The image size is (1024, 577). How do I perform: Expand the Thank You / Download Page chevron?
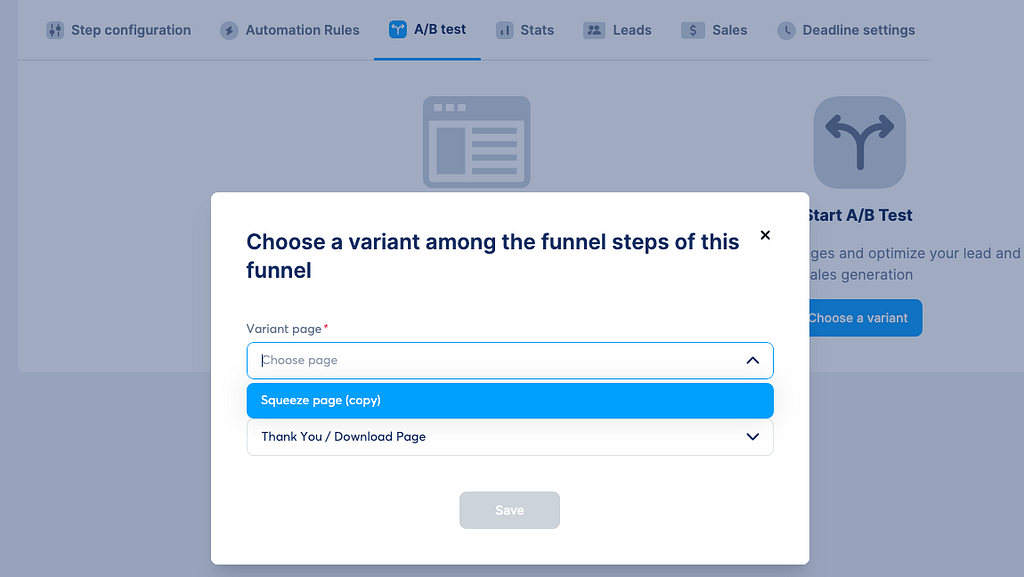click(752, 437)
